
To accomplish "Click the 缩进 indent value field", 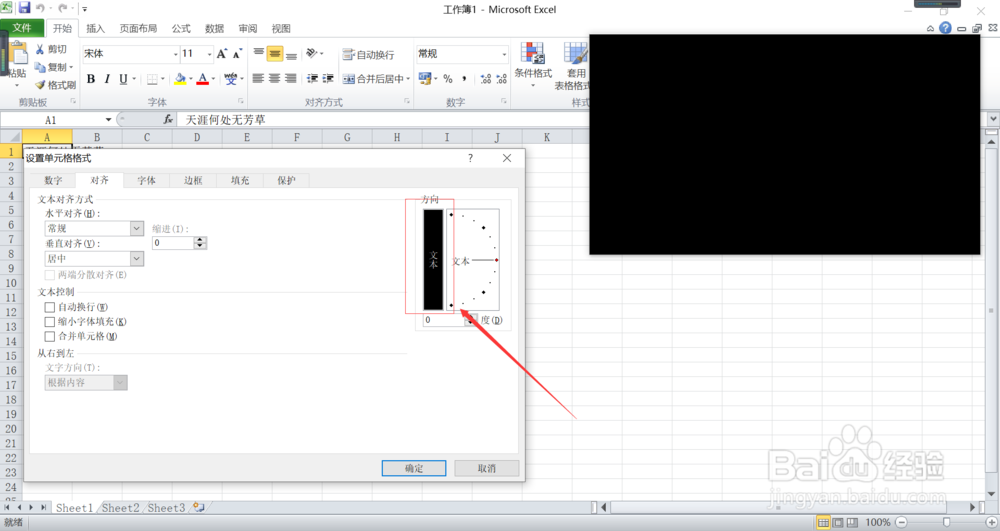I will coord(173,243).
